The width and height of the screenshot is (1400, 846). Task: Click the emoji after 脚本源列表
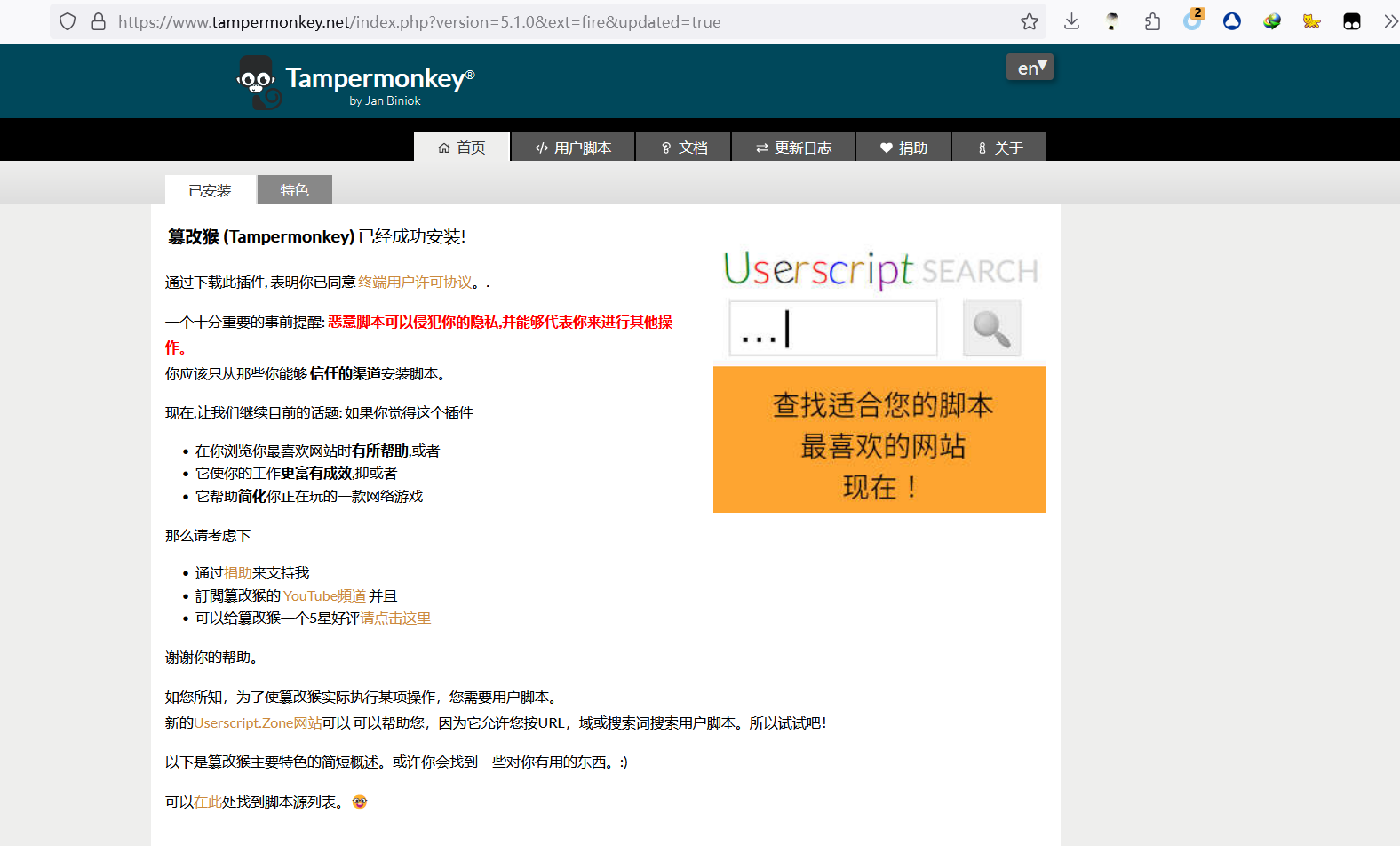(360, 802)
